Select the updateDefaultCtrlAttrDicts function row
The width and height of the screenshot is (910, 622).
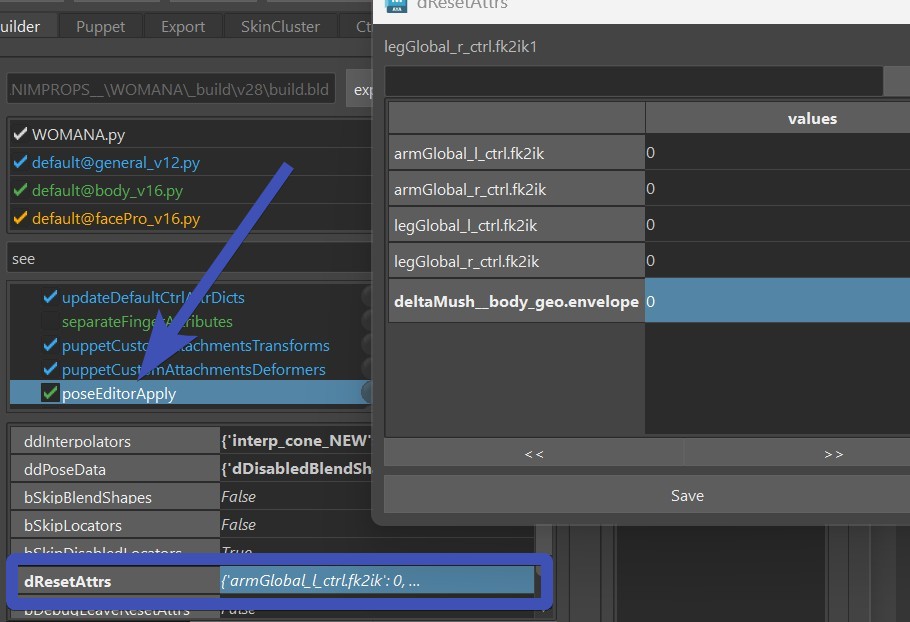tap(190, 297)
